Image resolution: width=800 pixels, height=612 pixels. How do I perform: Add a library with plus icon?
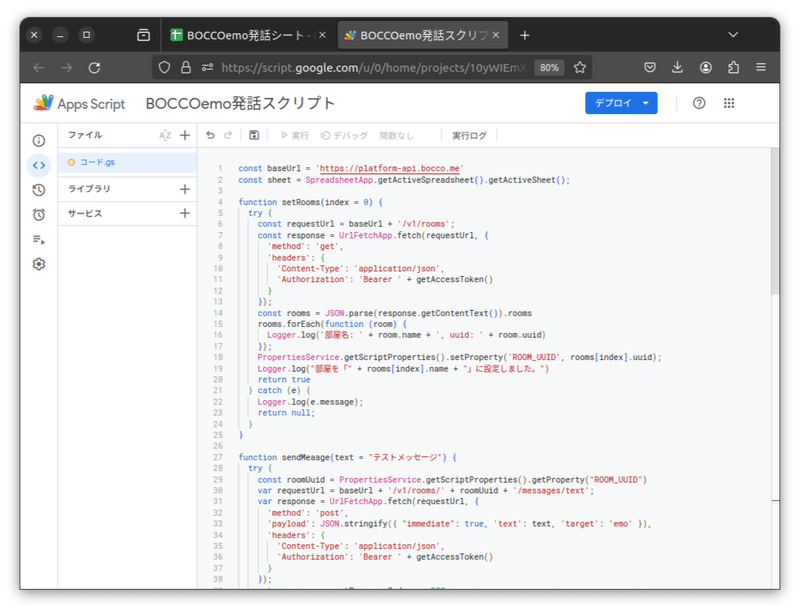pos(185,189)
